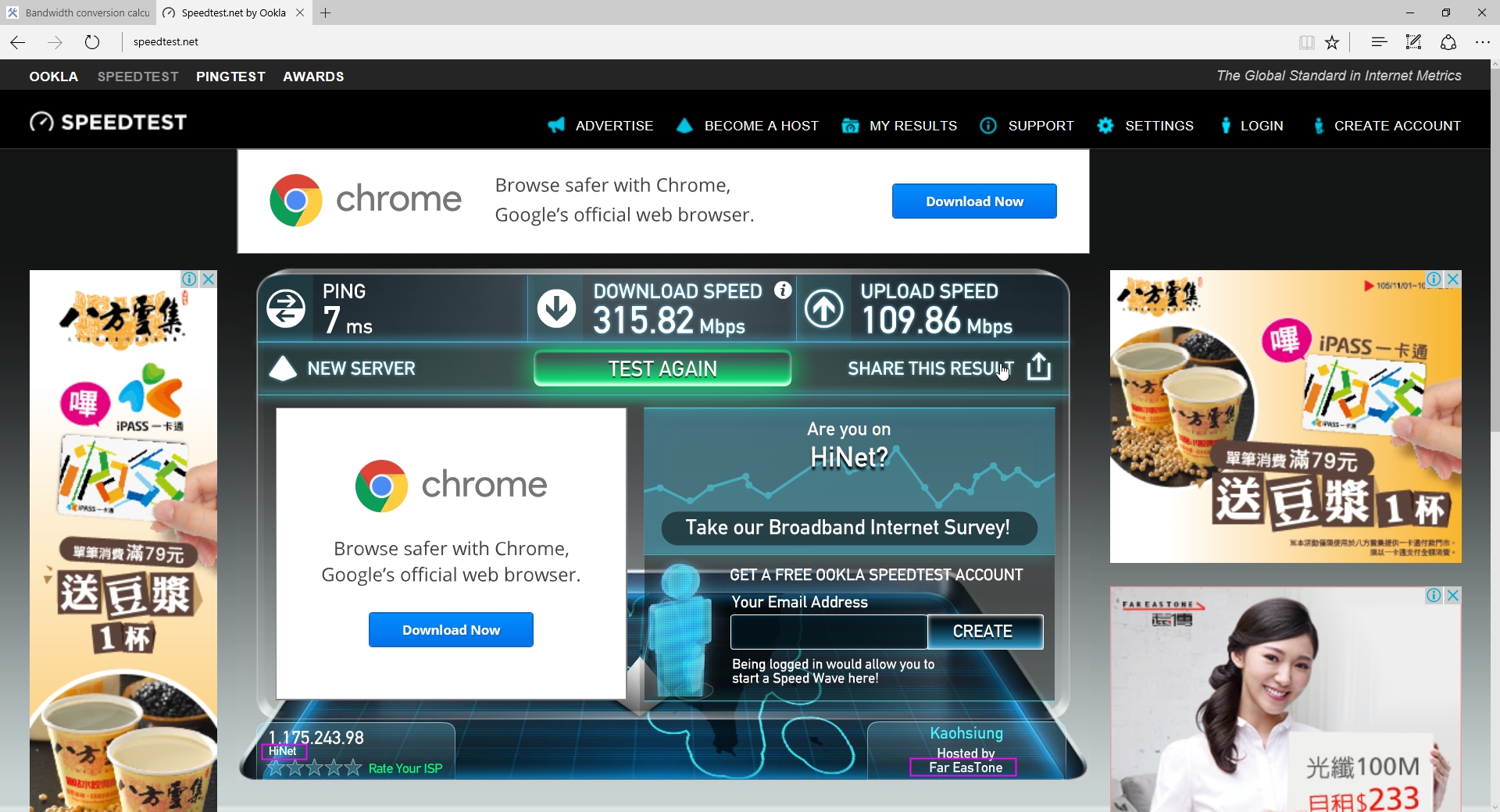The width and height of the screenshot is (1500, 812).
Task: Click the Advertise megaphone icon
Action: pos(556,125)
